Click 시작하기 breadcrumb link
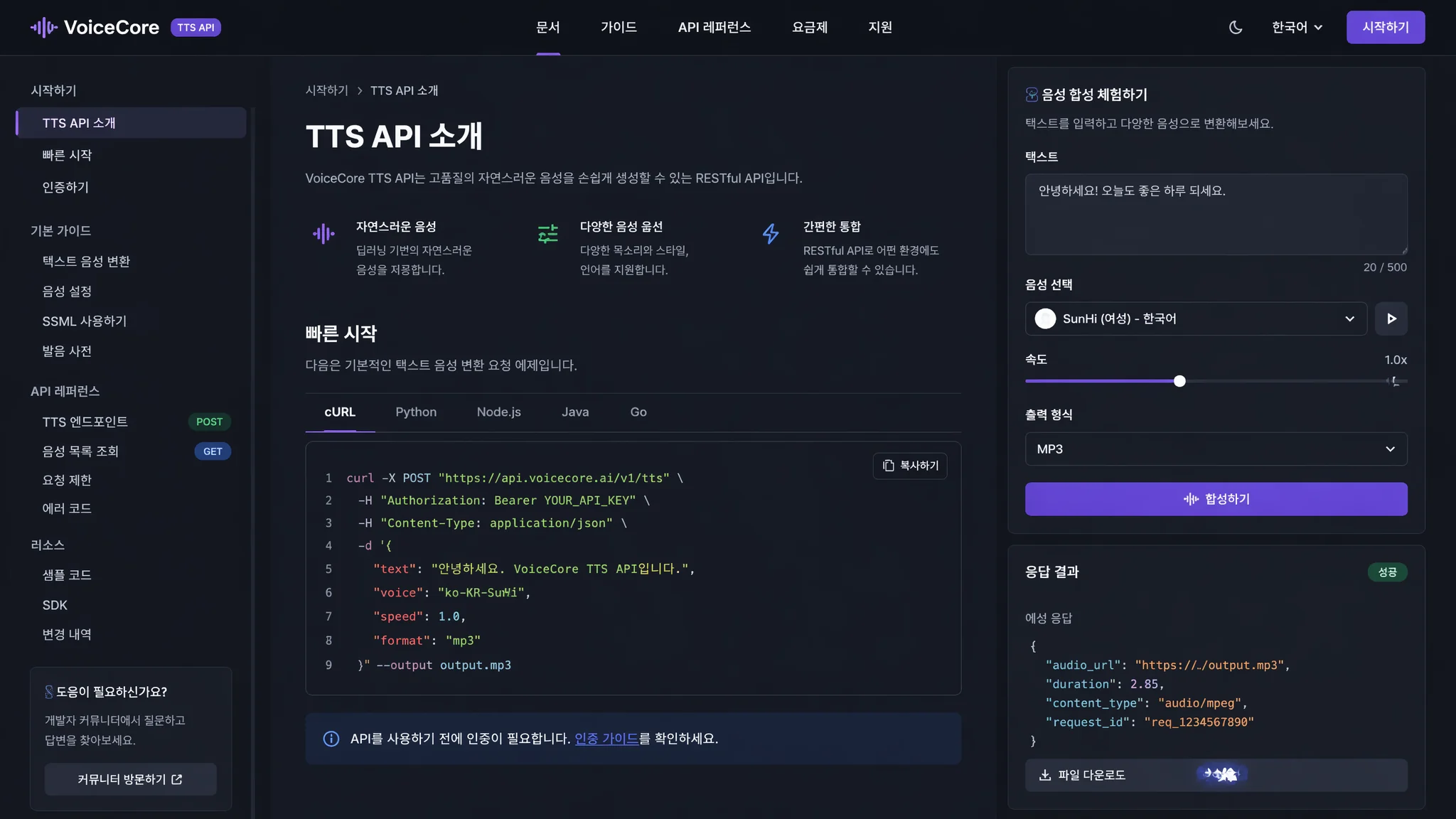Image resolution: width=1456 pixels, height=819 pixels. pyautogui.click(x=326, y=90)
